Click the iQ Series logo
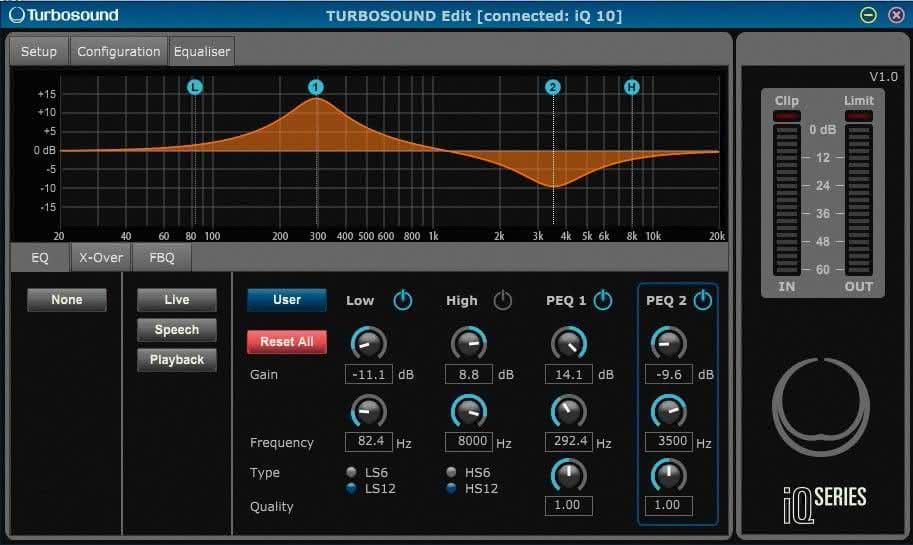The width and height of the screenshot is (913, 545). pyautogui.click(x=824, y=504)
